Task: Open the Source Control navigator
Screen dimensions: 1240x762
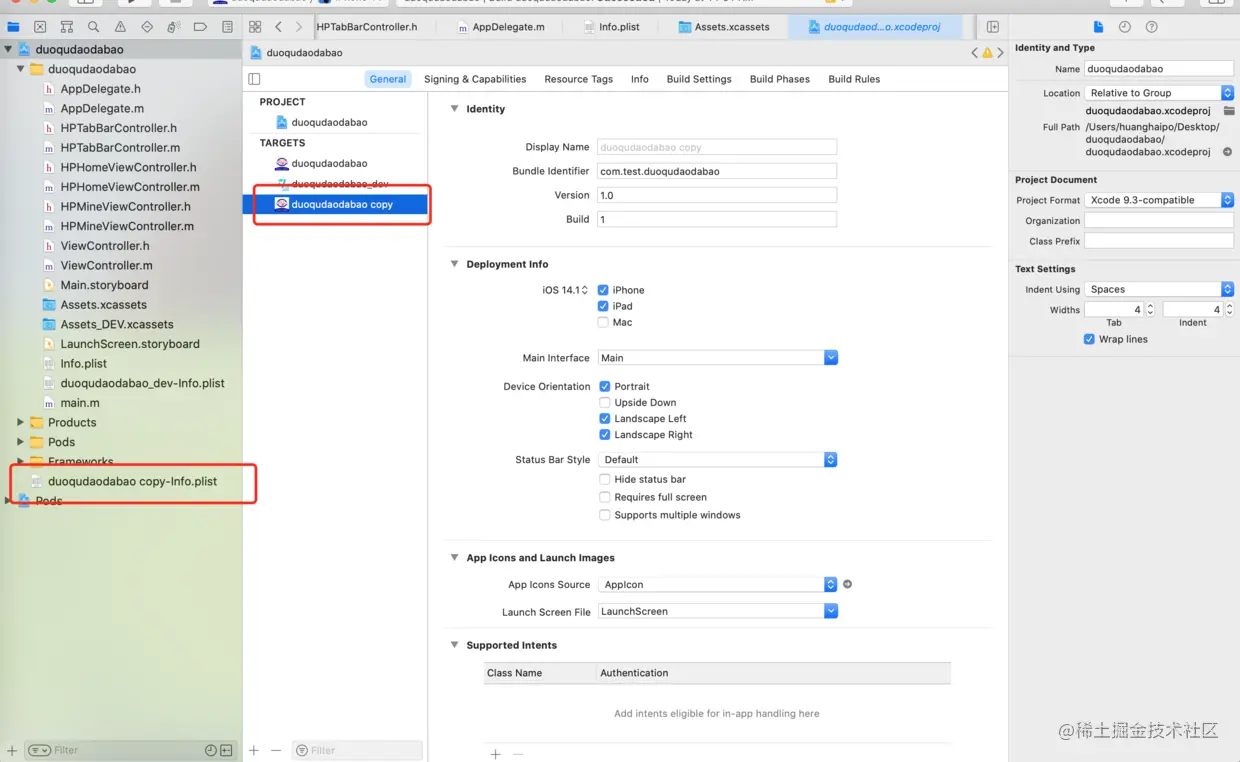Action: click(40, 27)
